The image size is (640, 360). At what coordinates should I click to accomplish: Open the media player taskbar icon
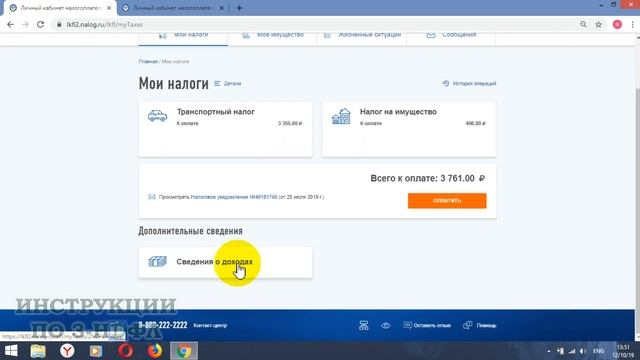(96, 351)
